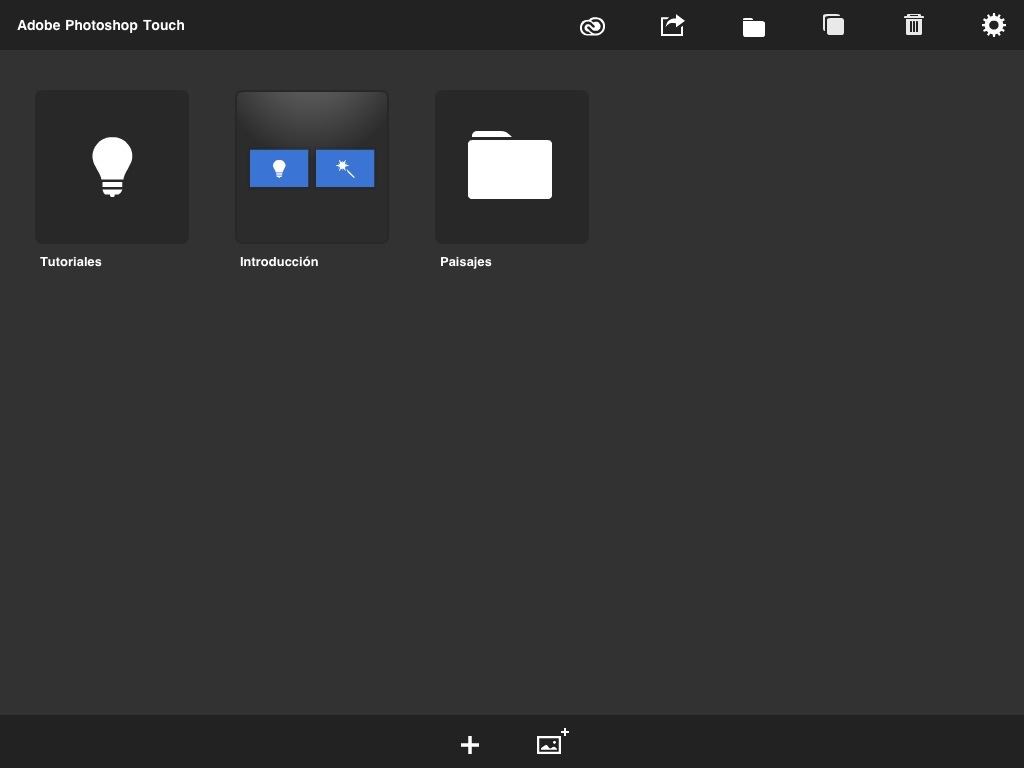Tap the blue magic wand tile

pos(345,169)
